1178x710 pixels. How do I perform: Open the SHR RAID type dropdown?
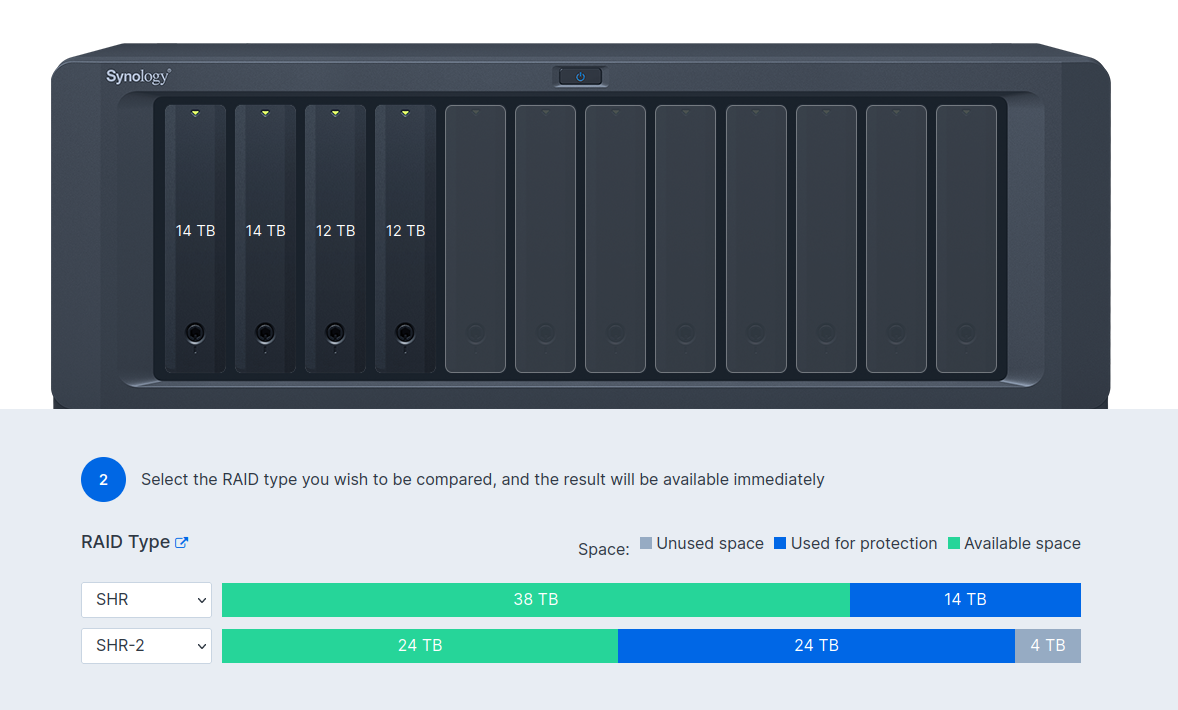(x=146, y=600)
